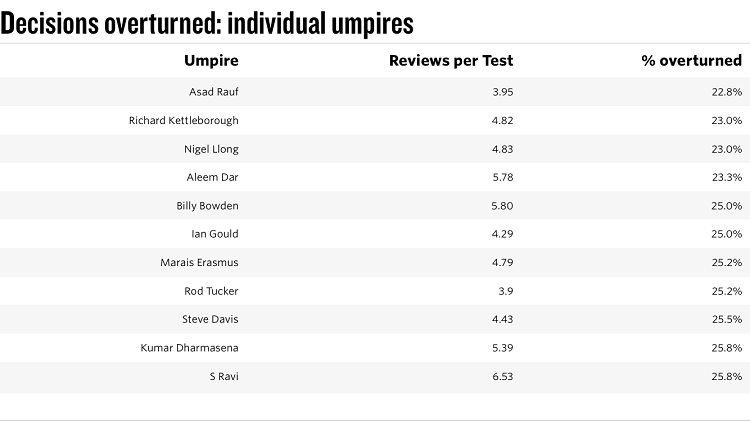This screenshot has width=750, height=421.
Task: Select the Asad Rauf name cell
Action: coord(213,92)
